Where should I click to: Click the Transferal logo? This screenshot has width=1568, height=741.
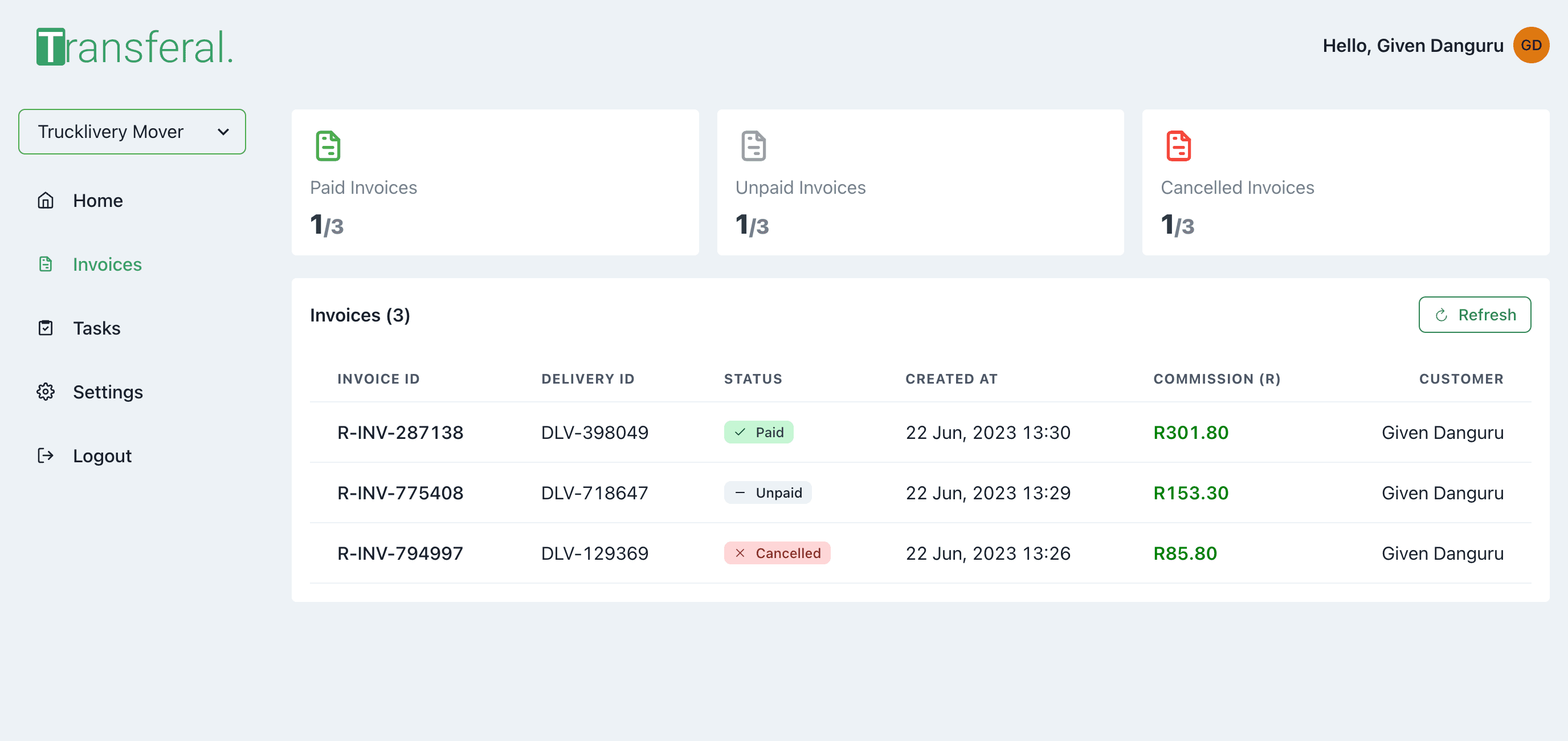[134, 46]
